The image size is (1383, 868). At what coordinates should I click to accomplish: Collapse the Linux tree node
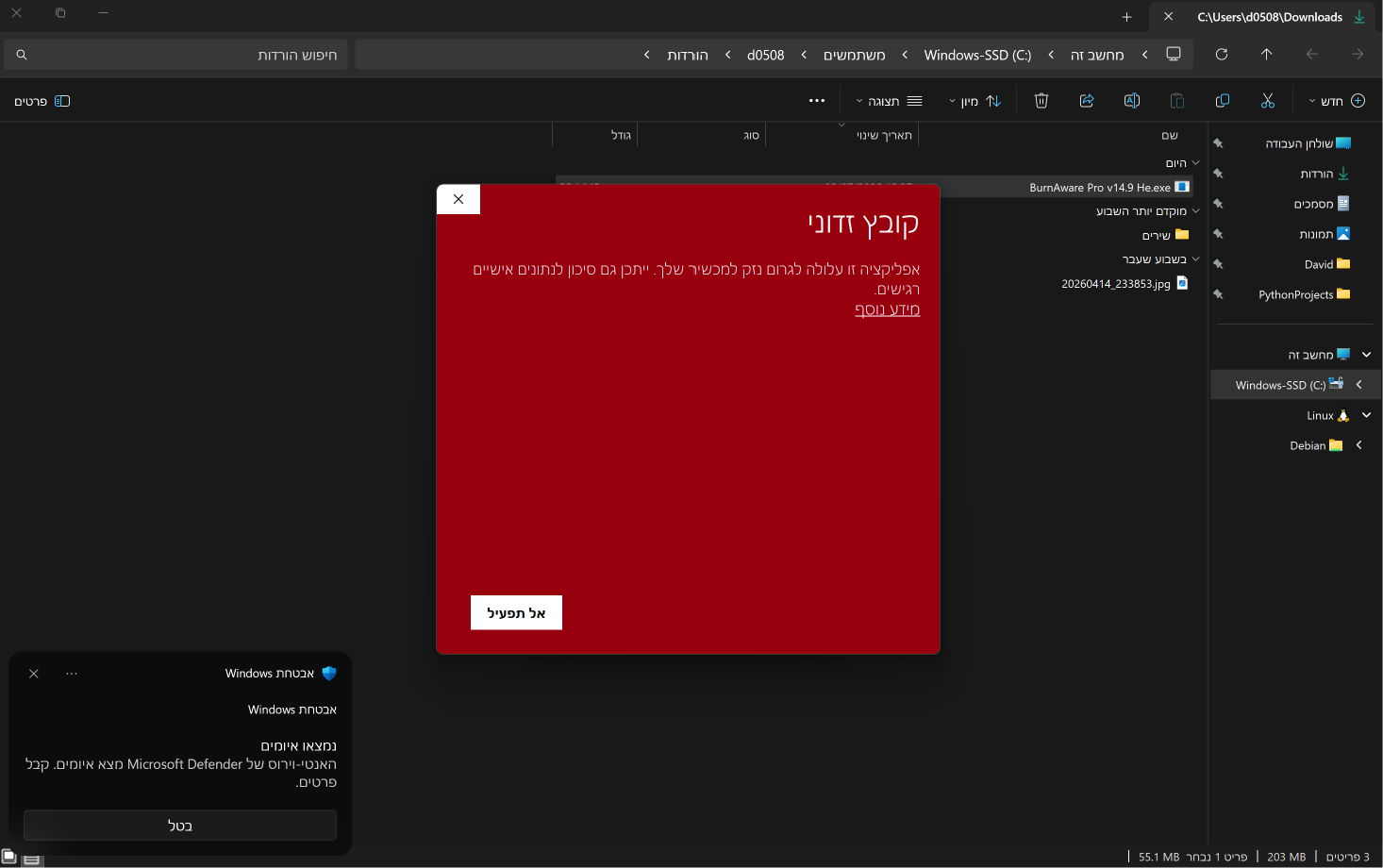[1366, 415]
